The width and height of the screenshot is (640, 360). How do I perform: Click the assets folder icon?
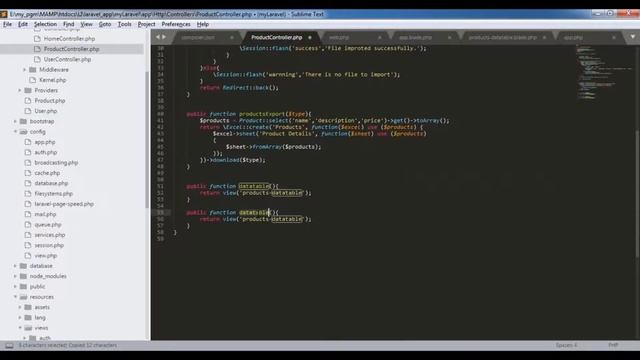(x=28, y=307)
